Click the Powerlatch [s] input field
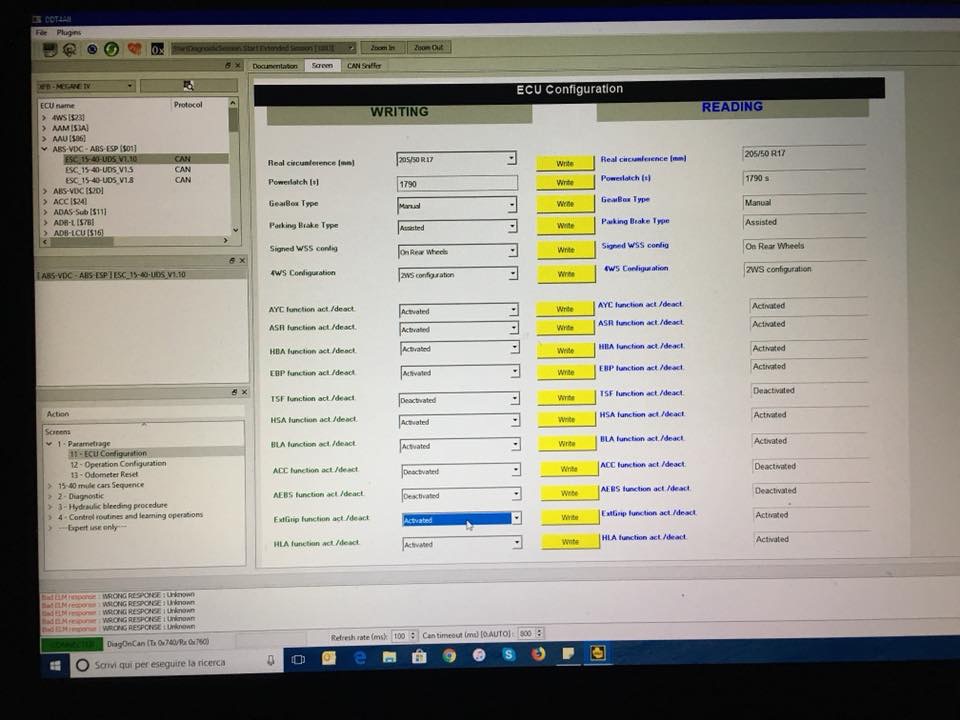960x720 pixels. click(x=457, y=183)
